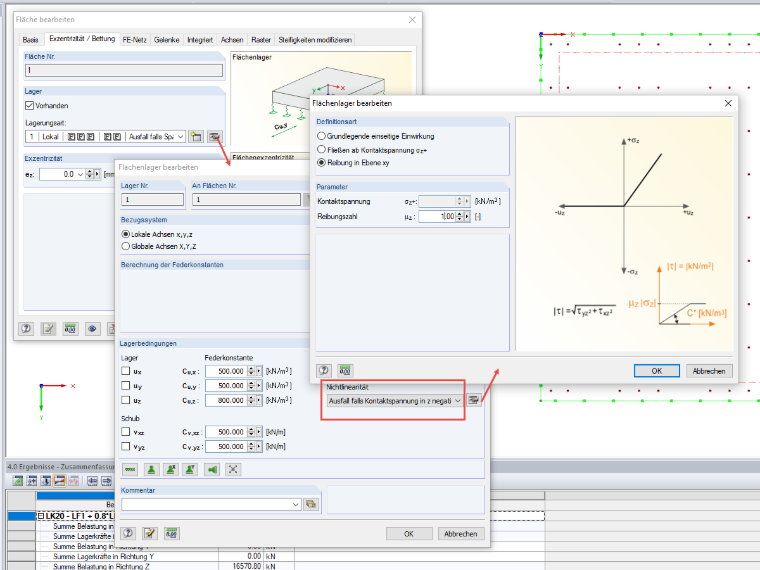Open the ez eccentricity value dropdown
760x570 pixels.
click(x=80, y=174)
